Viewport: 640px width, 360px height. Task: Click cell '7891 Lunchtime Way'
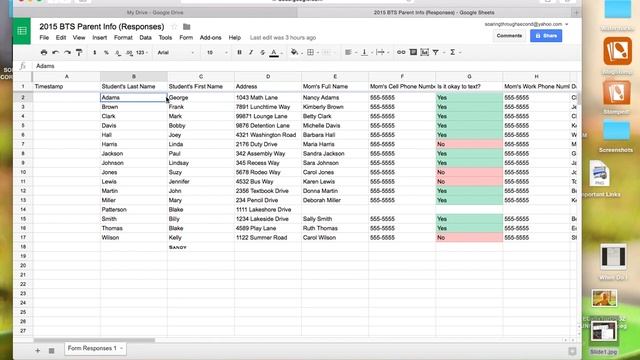point(268,107)
